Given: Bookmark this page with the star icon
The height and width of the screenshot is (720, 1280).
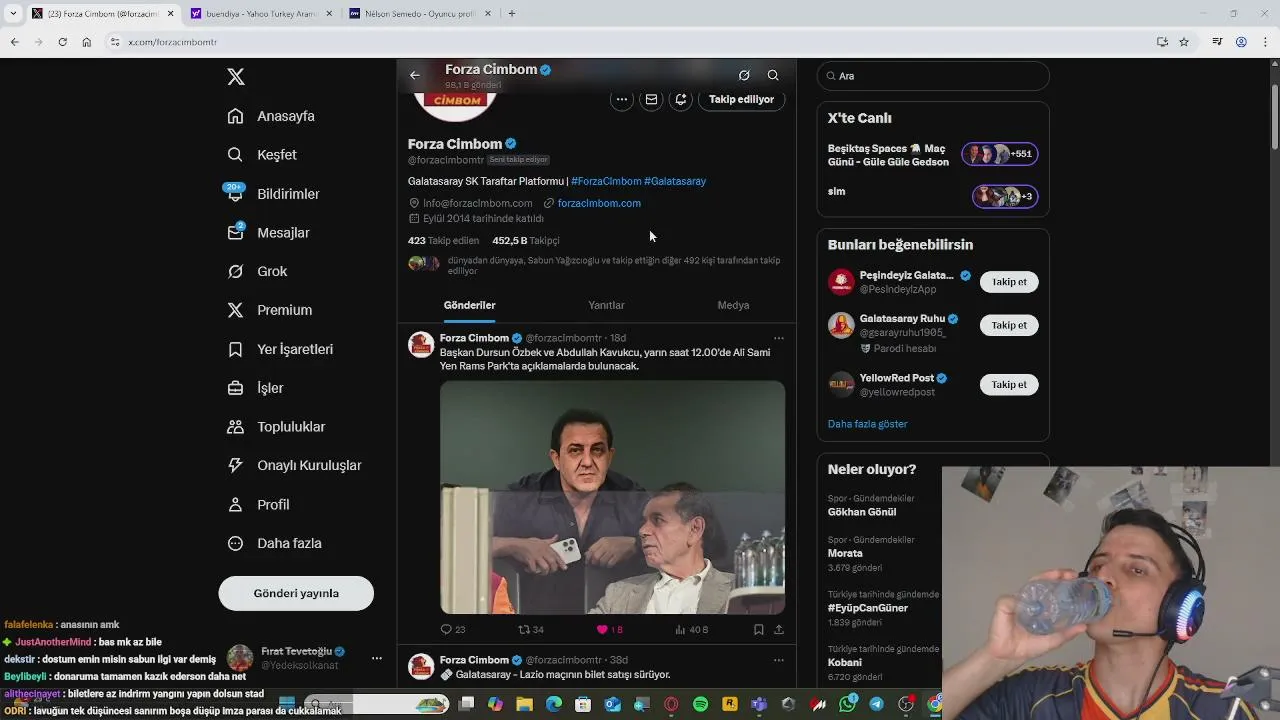Looking at the screenshot, I should (x=1184, y=42).
